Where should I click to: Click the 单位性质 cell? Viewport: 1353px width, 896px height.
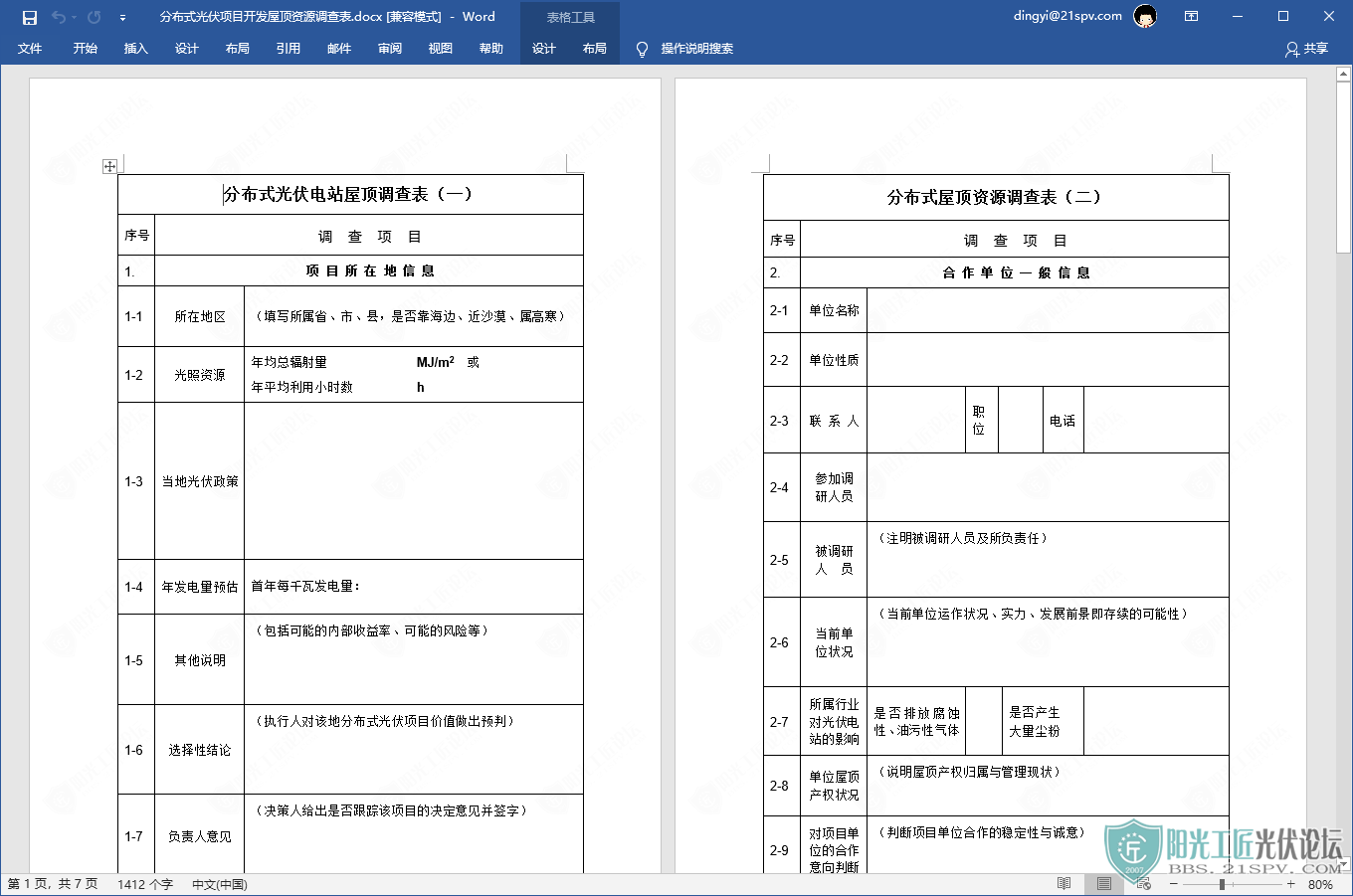[x=834, y=360]
